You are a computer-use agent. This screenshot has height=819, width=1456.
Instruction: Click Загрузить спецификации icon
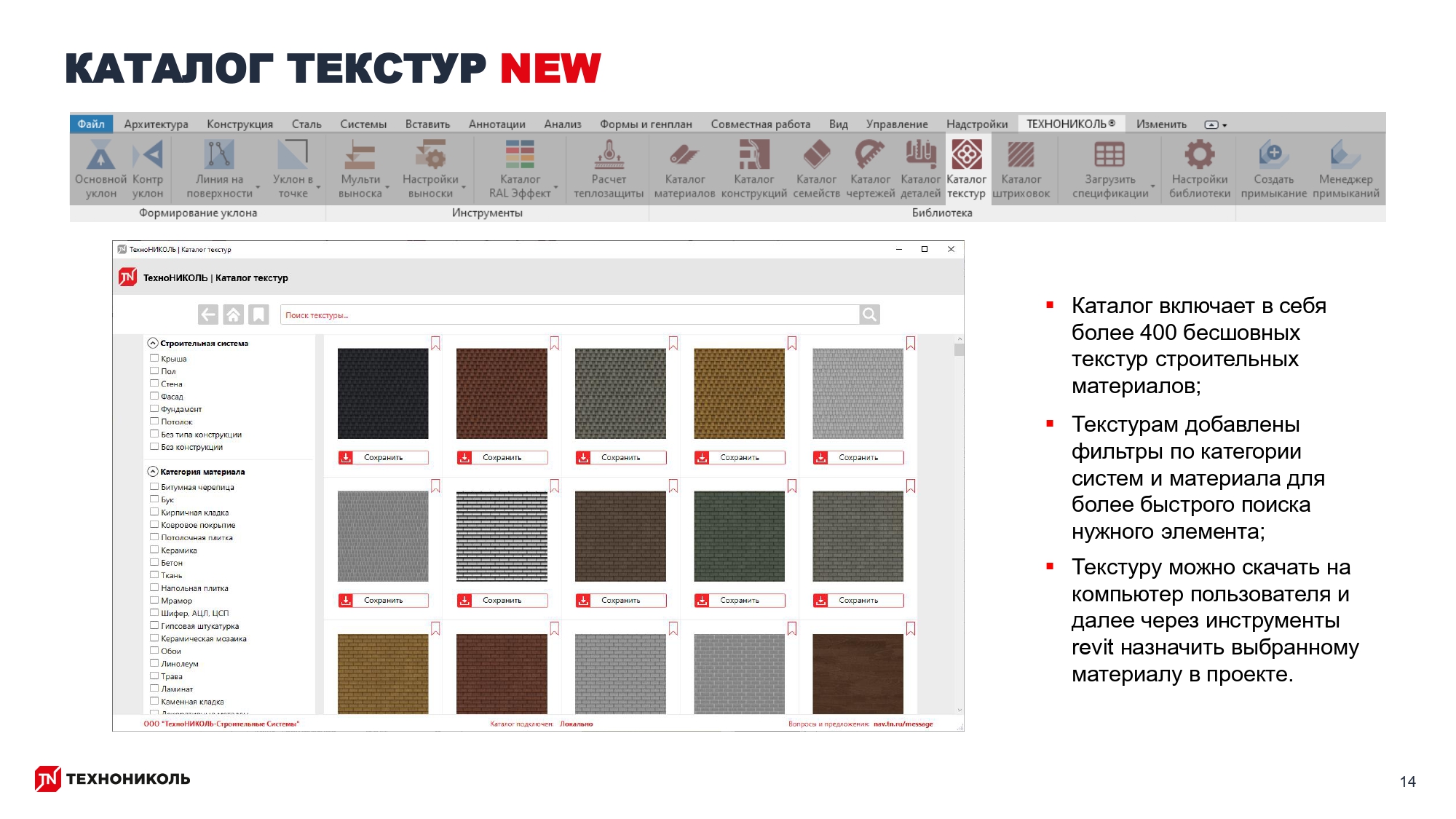1109,155
